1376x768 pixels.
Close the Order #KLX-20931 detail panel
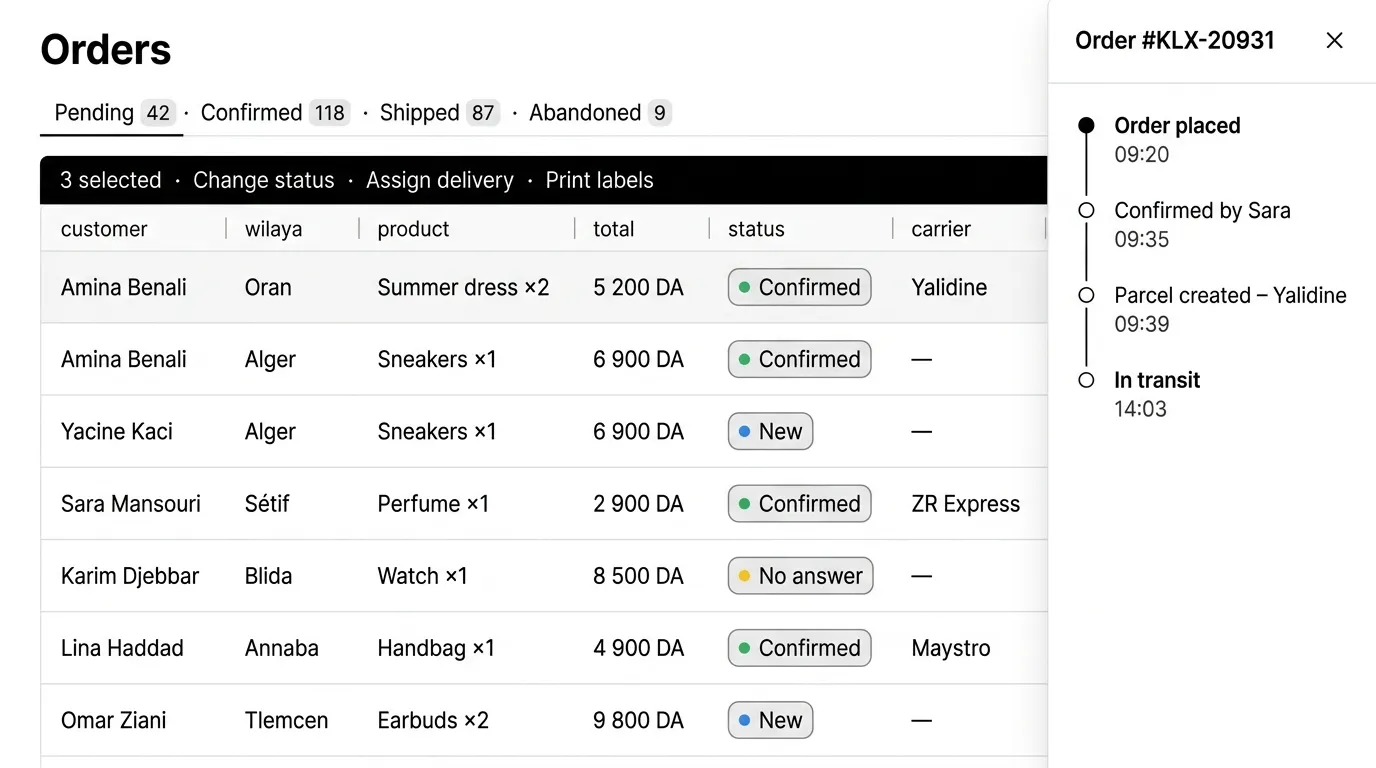1334,40
